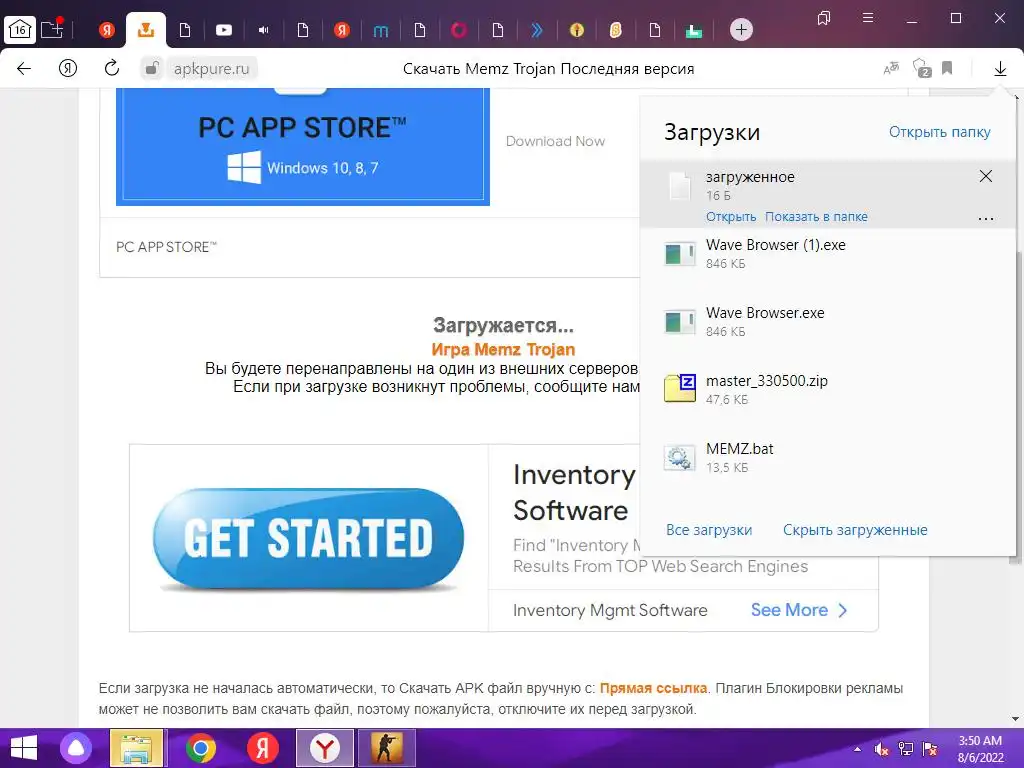This screenshot has width=1024, height=768.
Task: Click the muted volume tray icon
Action: pyautogui.click(x=881, y=749)
